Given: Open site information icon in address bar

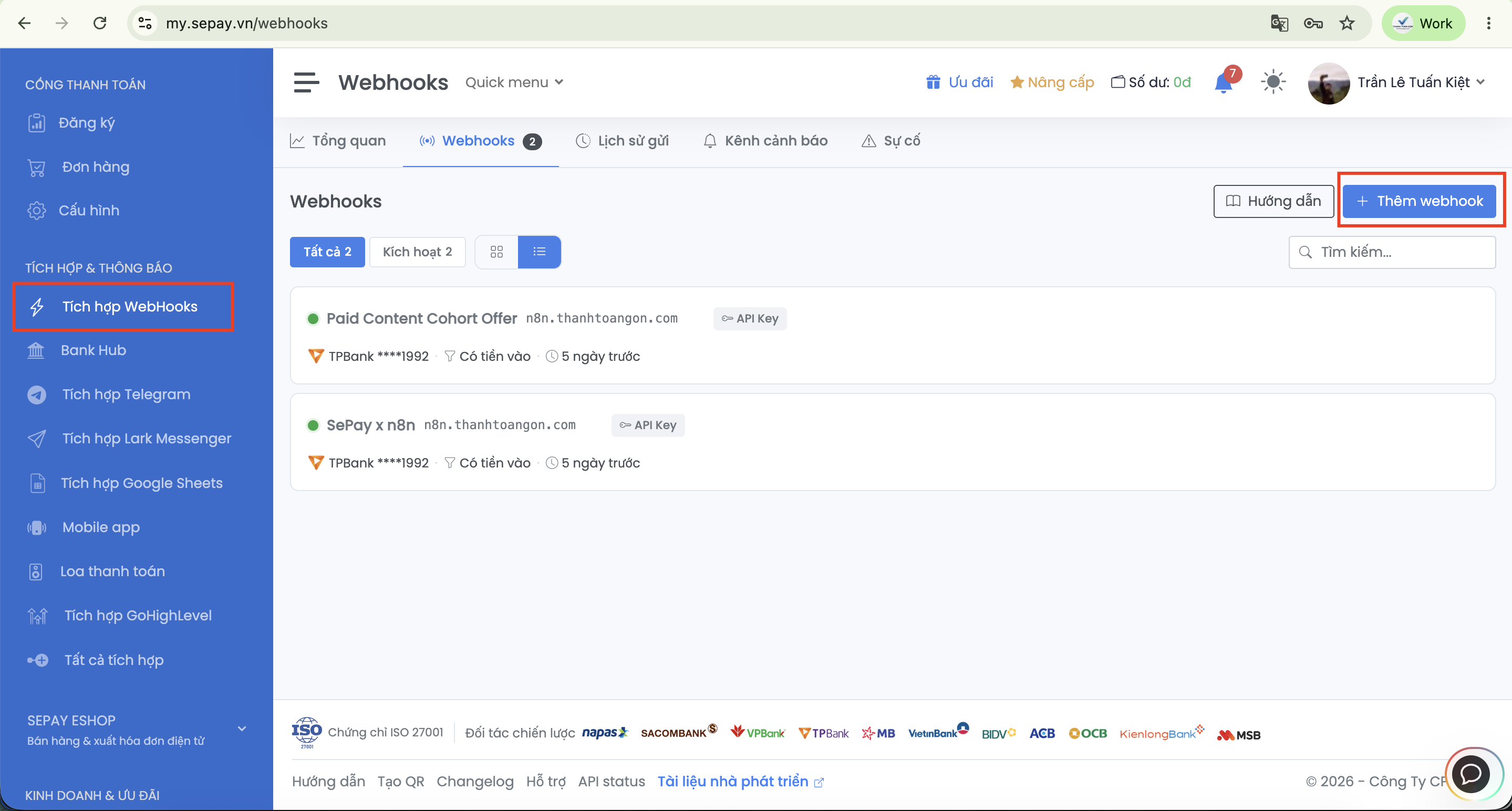Looking at the screenshot, I should (x=145, y=23).
